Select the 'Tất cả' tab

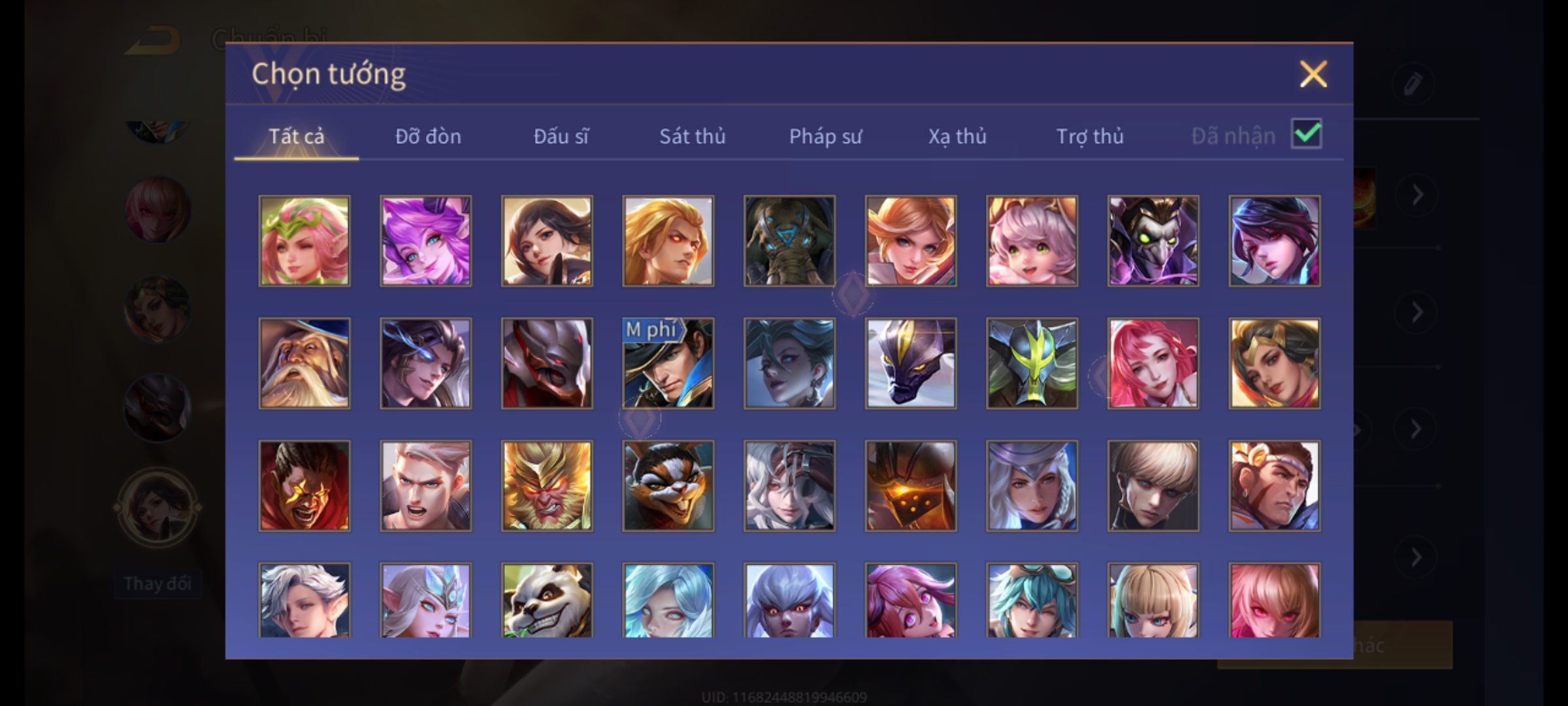pos(296,136)
